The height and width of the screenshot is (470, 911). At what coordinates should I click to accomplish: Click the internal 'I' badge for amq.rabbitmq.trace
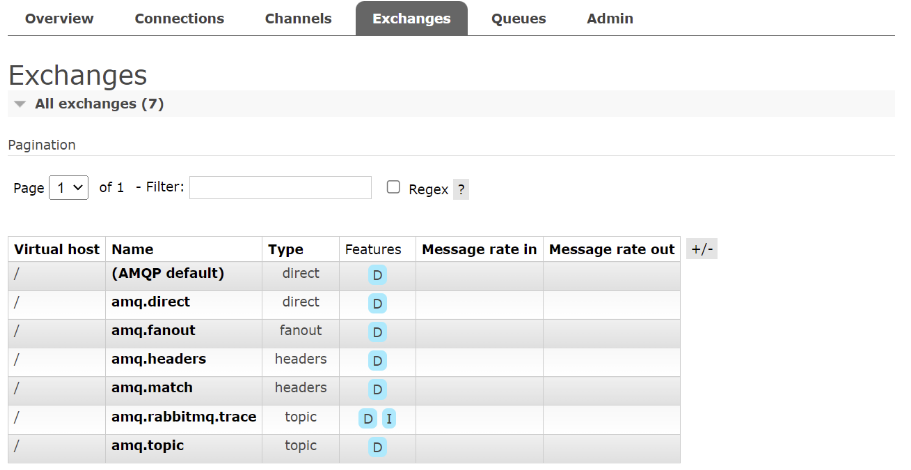[x=389, y=418]
